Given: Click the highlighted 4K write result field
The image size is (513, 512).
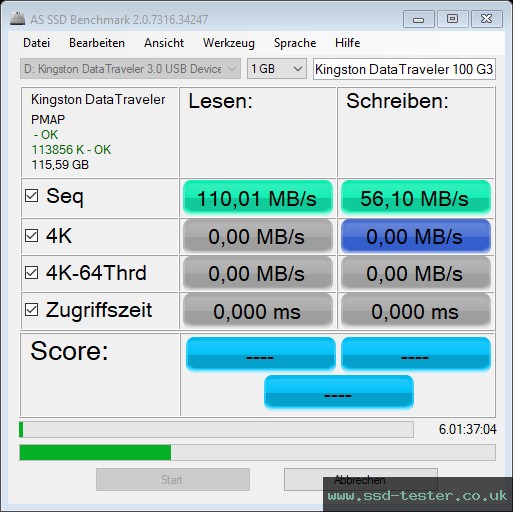Looking at the screenshot, I should point(416,236).
